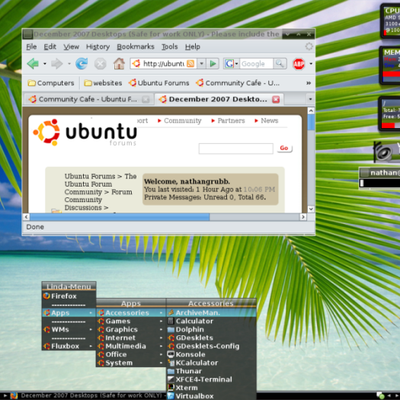400x400 pixels.
Task: Open the Computers bookmark folder
Action: [x=51, y=83]
